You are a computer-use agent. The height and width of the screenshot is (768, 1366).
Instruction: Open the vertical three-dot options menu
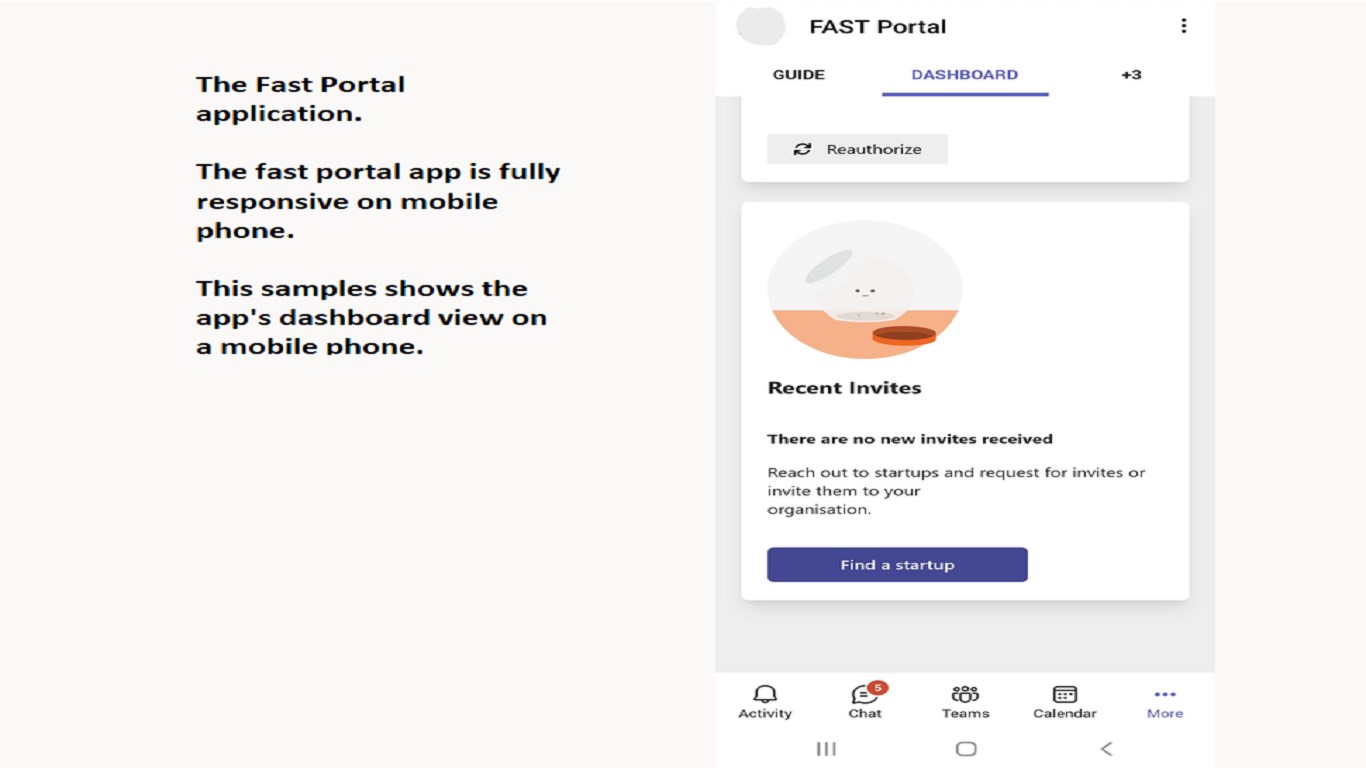tap(1184, 26)
